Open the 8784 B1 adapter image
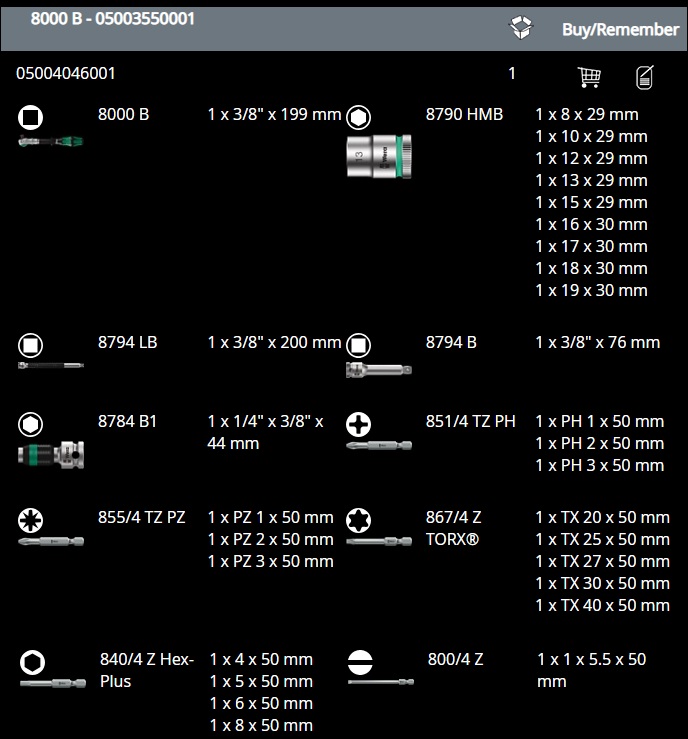Viewport: 688px width, 739px height. tap(51, 455)
